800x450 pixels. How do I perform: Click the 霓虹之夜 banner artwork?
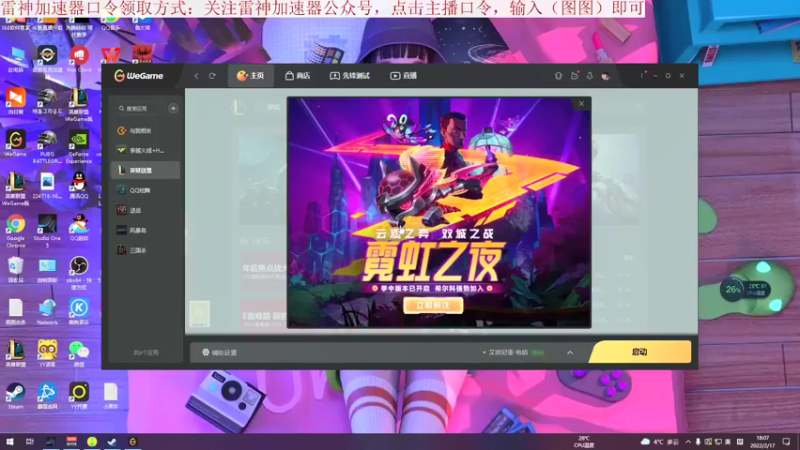439,212
